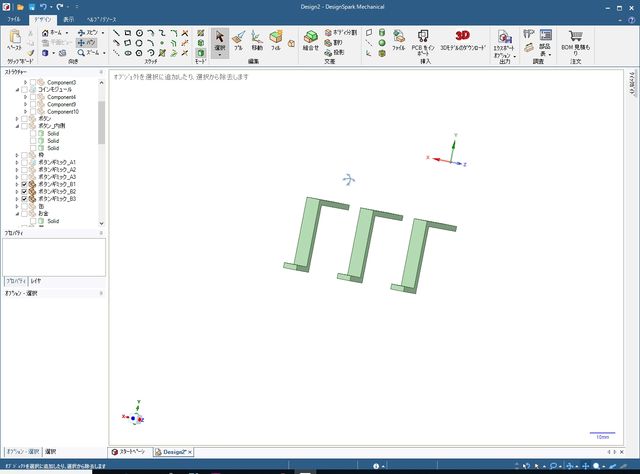Click the Undo arrow in title bar
Screen dimensions: 640x474
click(x=43, y=7)
